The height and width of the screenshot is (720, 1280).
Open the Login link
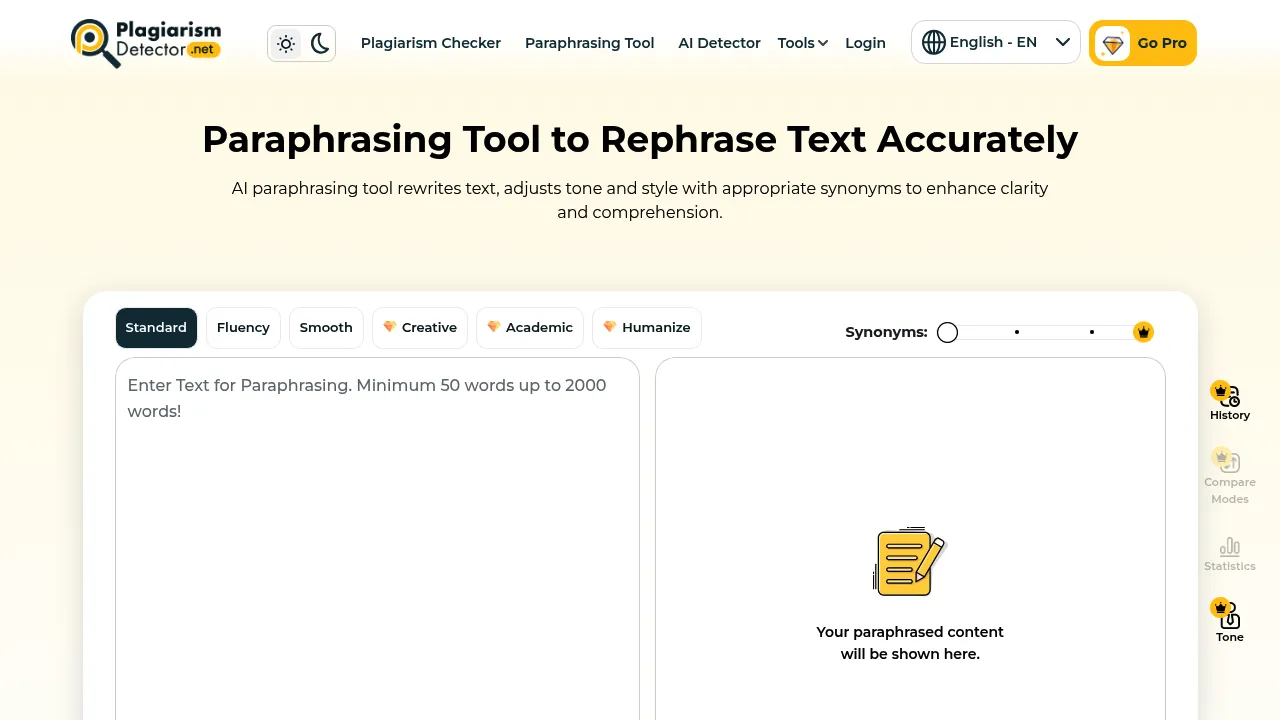865,43
